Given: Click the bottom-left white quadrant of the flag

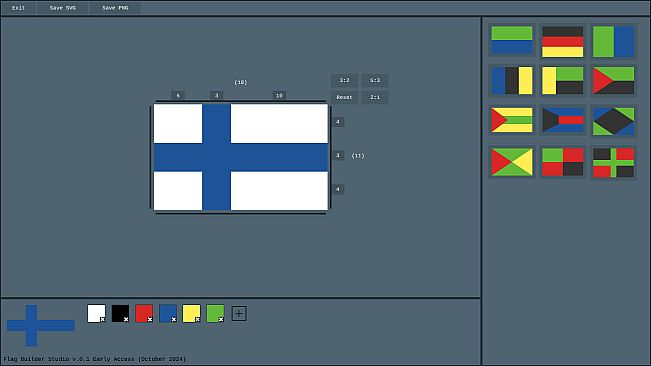Looking at the screenshot, I should pyautogui.click(x=178, y=191).
